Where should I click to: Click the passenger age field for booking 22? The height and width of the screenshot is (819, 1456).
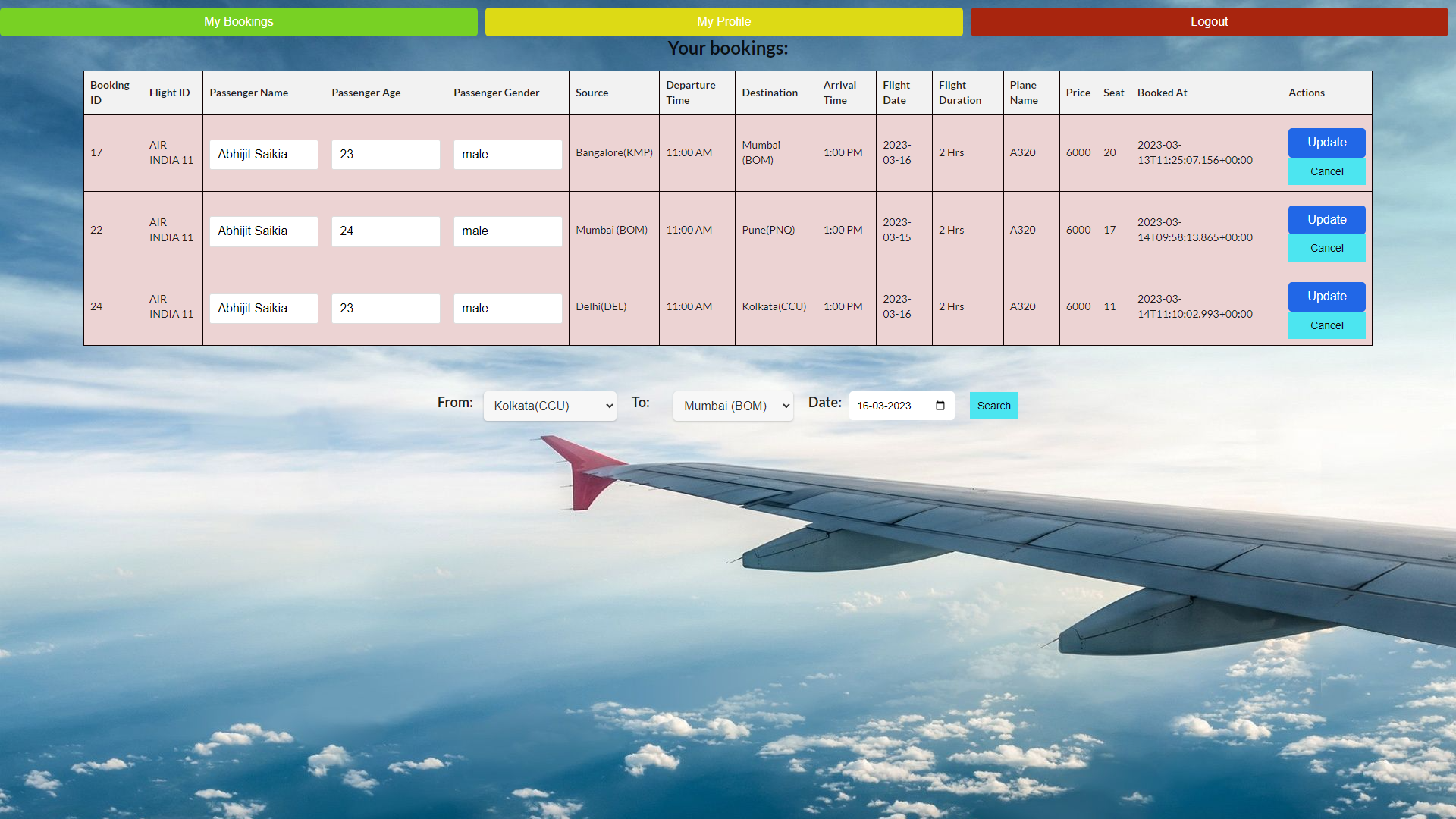[385, 231]
